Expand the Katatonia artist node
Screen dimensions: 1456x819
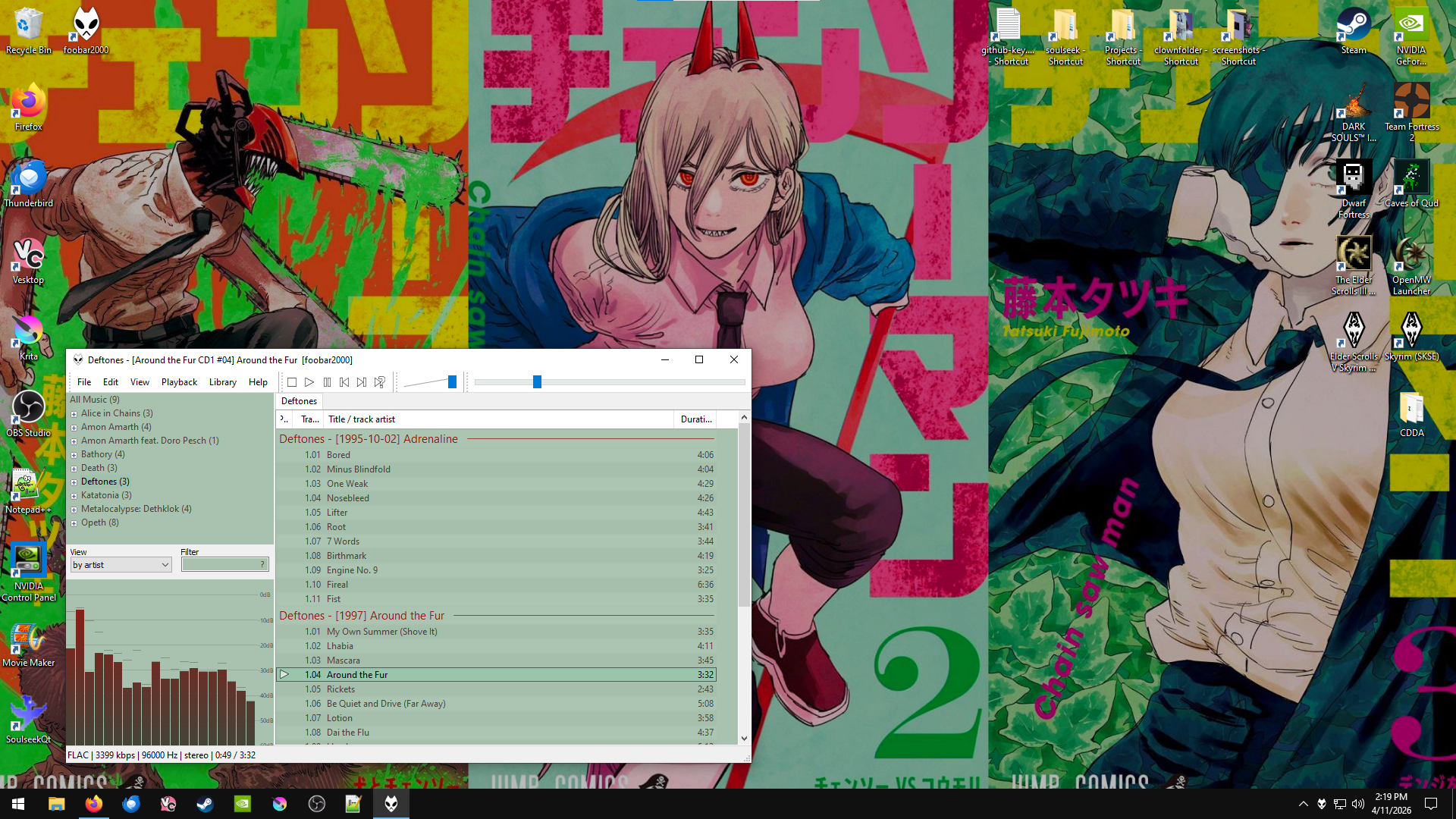(x=74, y=496)
